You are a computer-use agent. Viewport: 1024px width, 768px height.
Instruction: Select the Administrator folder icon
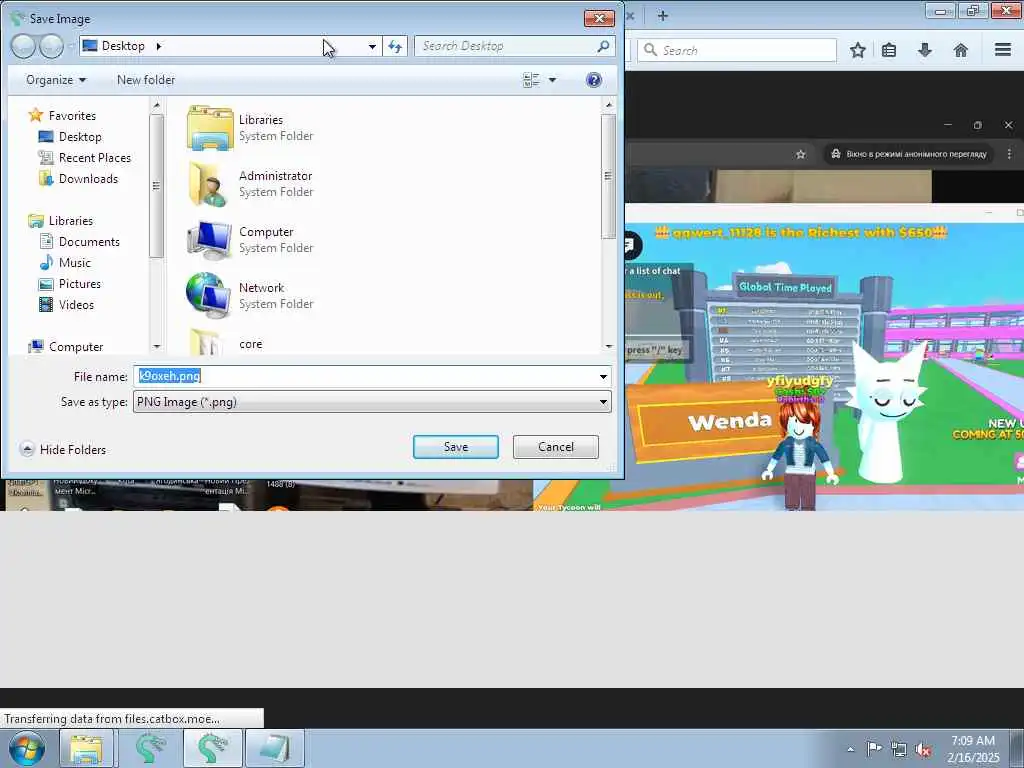210,184
